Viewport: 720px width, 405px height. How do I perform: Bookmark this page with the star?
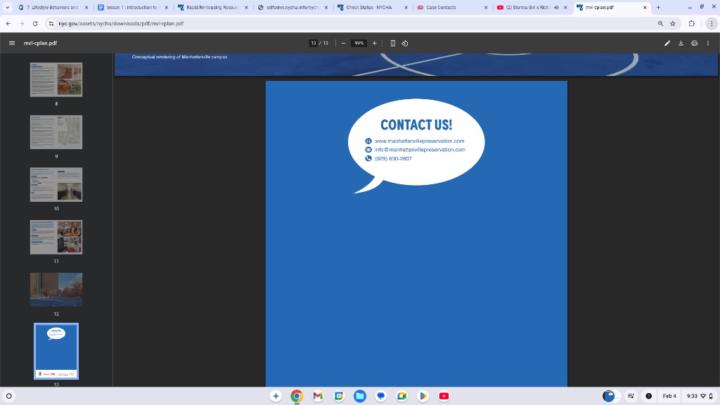click(x=673, y=23)
